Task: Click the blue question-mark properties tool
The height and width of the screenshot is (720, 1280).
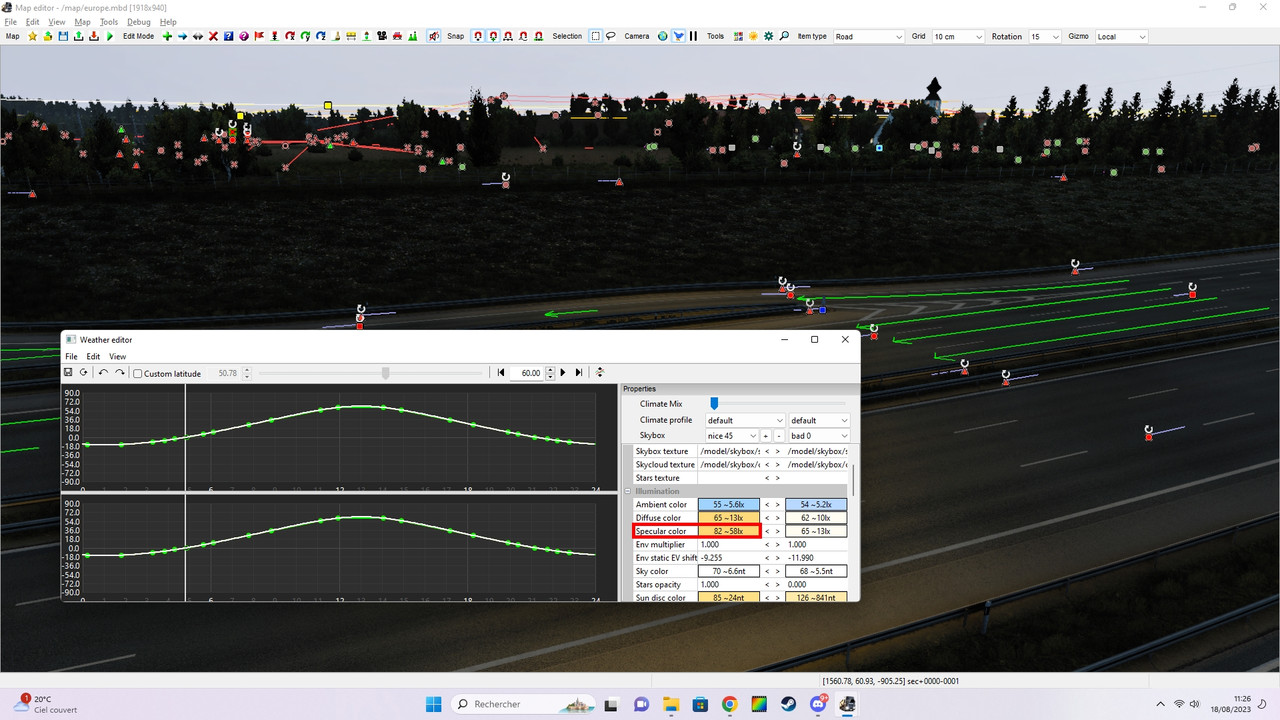Action: (228, 36)
